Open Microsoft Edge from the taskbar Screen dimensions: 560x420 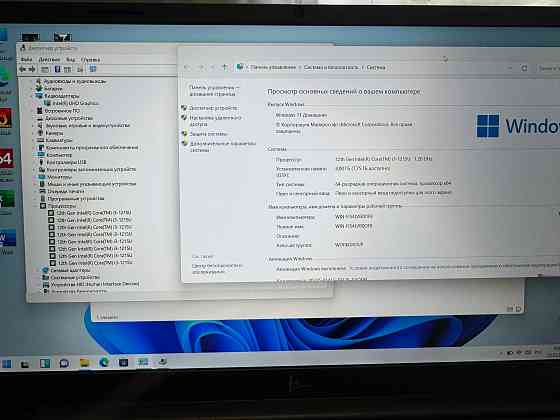(x=104, y=362)
